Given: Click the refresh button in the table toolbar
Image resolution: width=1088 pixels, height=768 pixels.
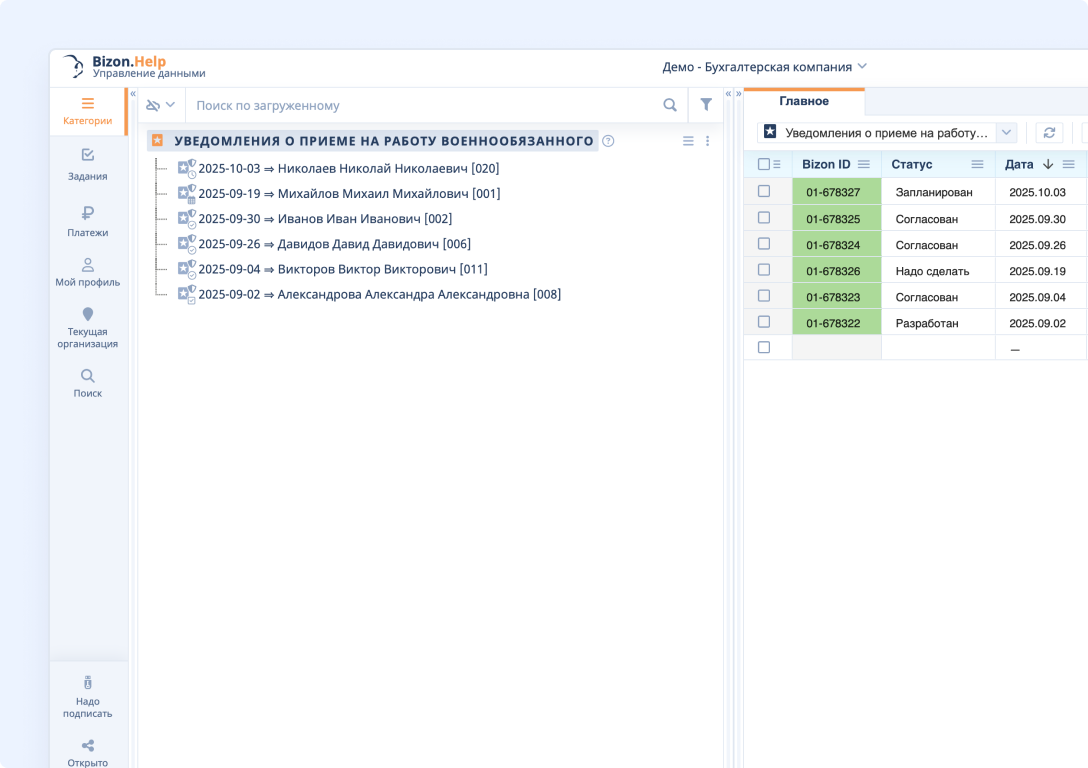Looking at the screenshot, I should (1049, 133).
